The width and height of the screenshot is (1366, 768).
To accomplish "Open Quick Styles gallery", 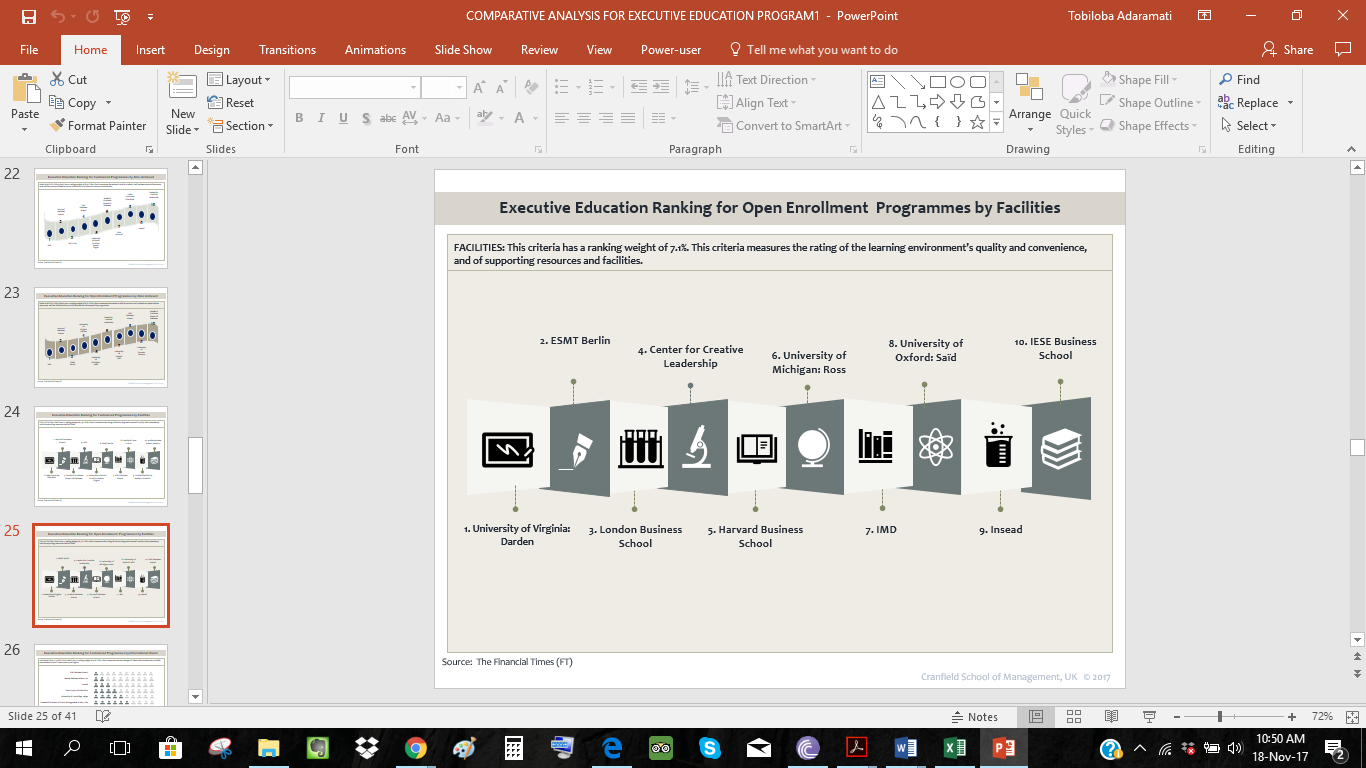I will click(x=1075, y=104).
